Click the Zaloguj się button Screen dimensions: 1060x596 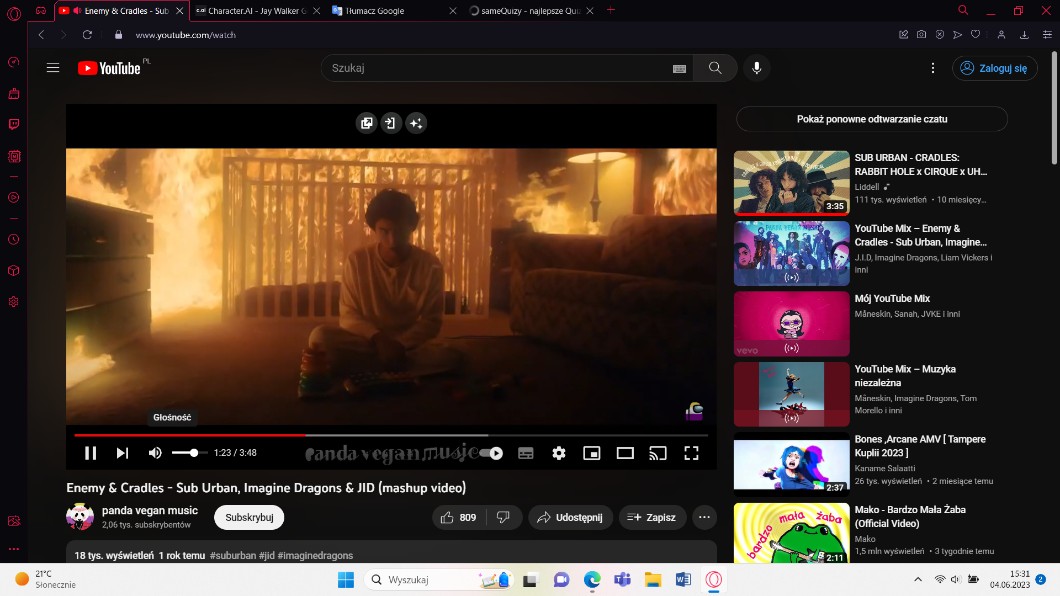coord(994,68)
